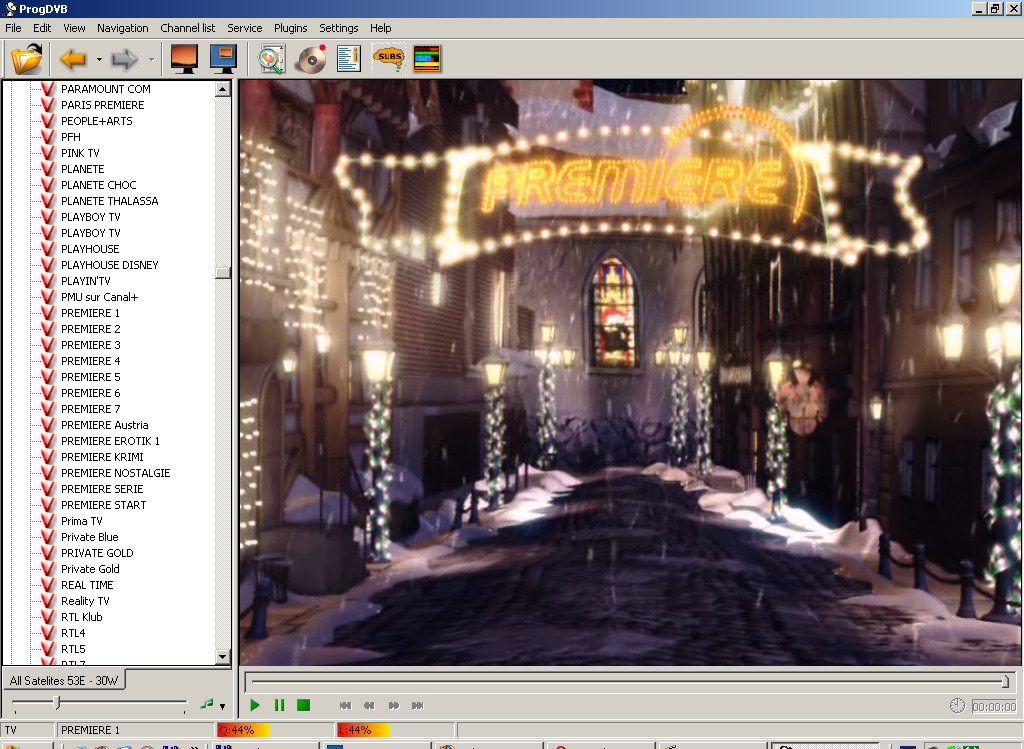Select the PLANETE THALASSA channel
1024x749 pixels.
pyautogui.click(x=110, y=200)
